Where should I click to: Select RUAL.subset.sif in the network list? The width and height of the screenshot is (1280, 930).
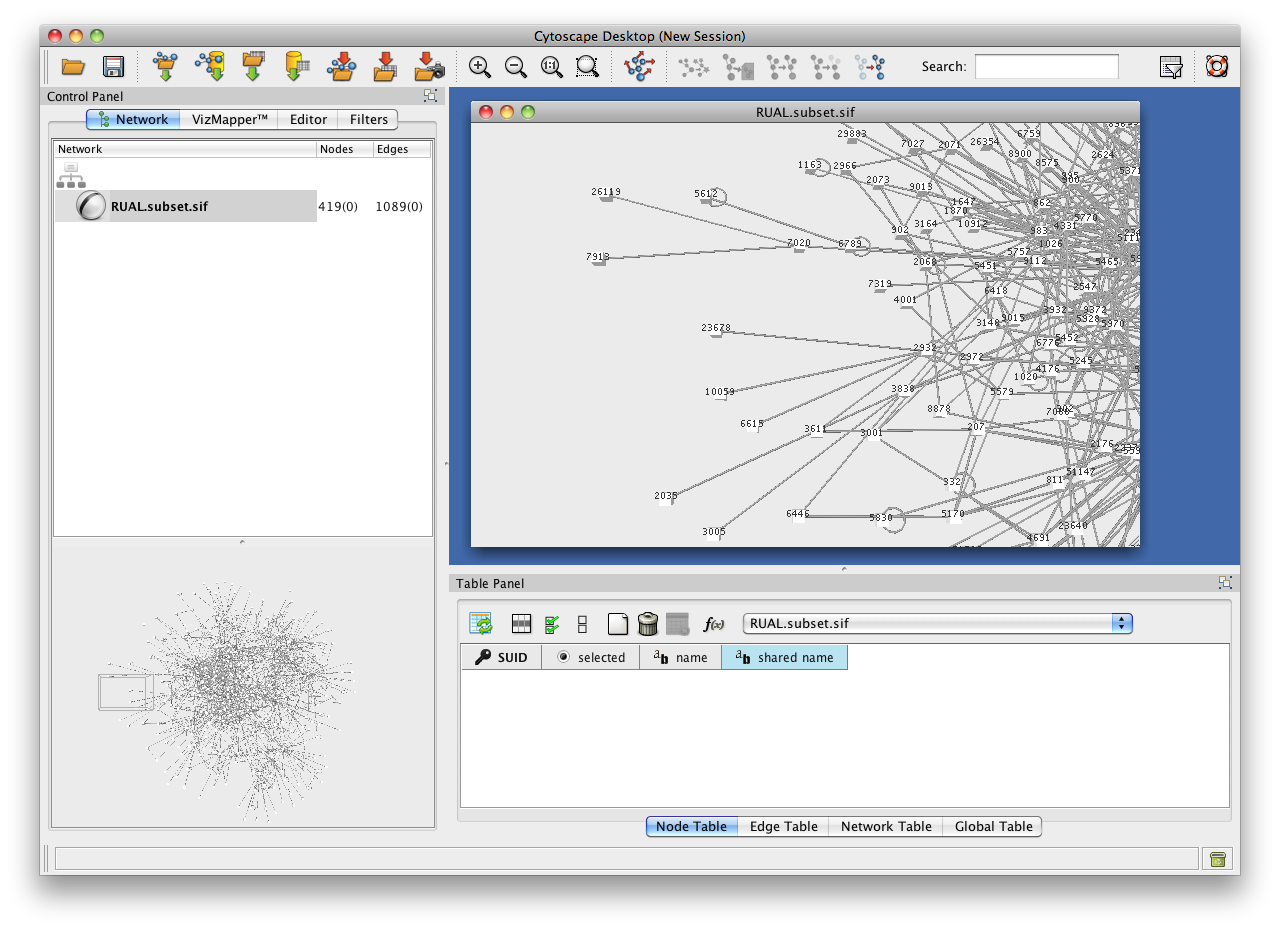159,207
